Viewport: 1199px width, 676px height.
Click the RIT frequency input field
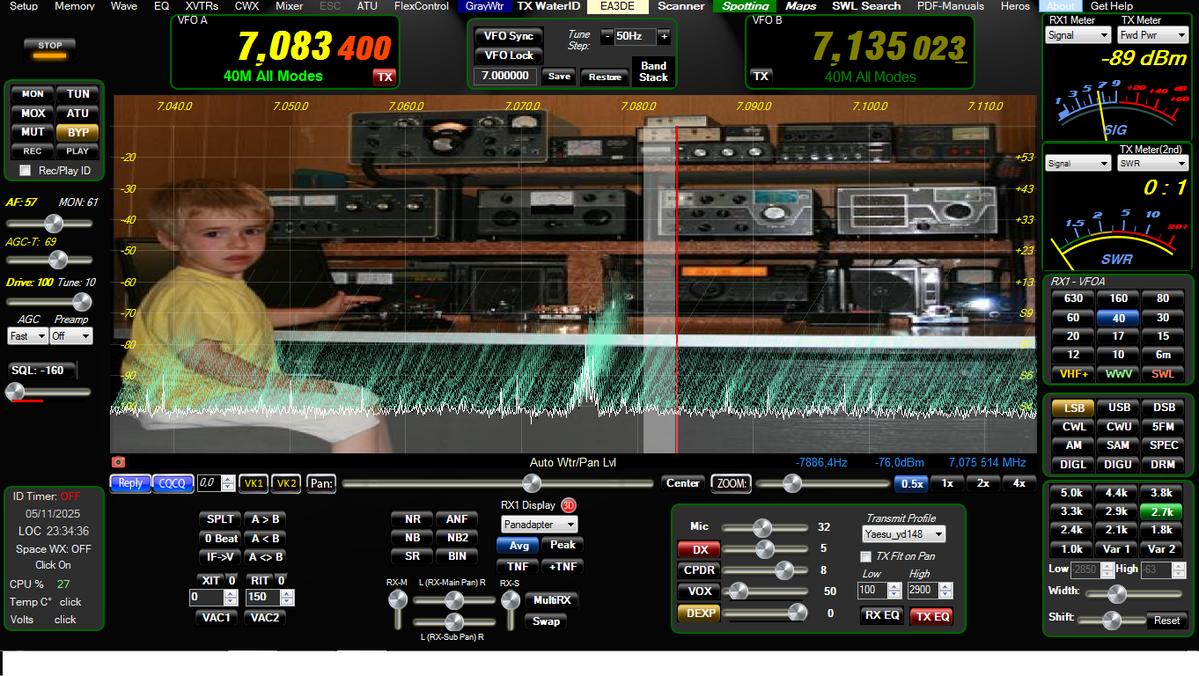point(264,597)
